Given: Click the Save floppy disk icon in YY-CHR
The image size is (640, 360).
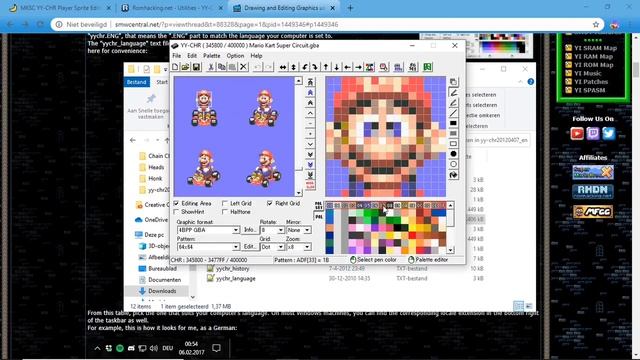Looking at the screenshot, I should coord(196,67).
